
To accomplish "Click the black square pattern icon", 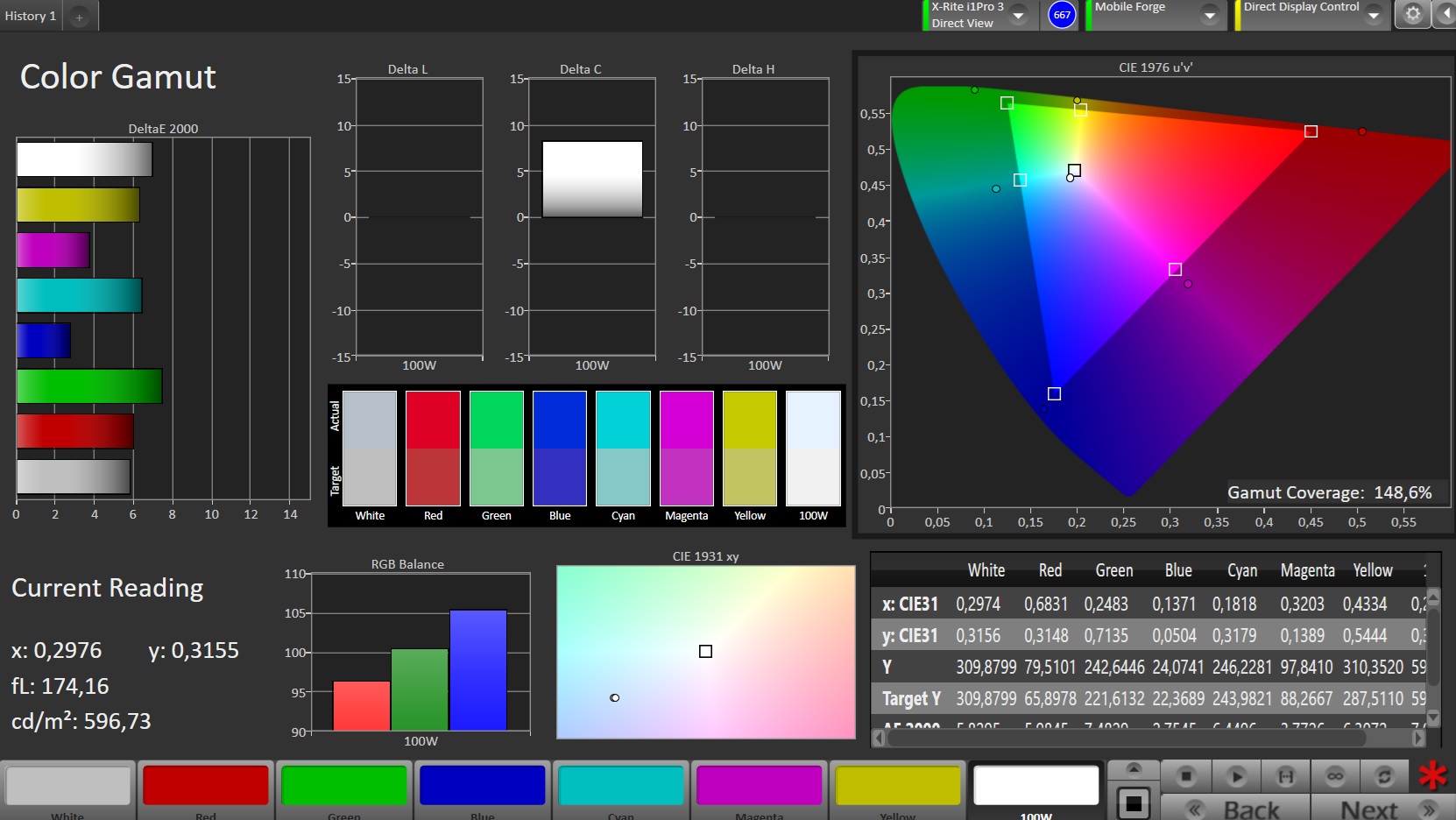I will [1134, 802].
